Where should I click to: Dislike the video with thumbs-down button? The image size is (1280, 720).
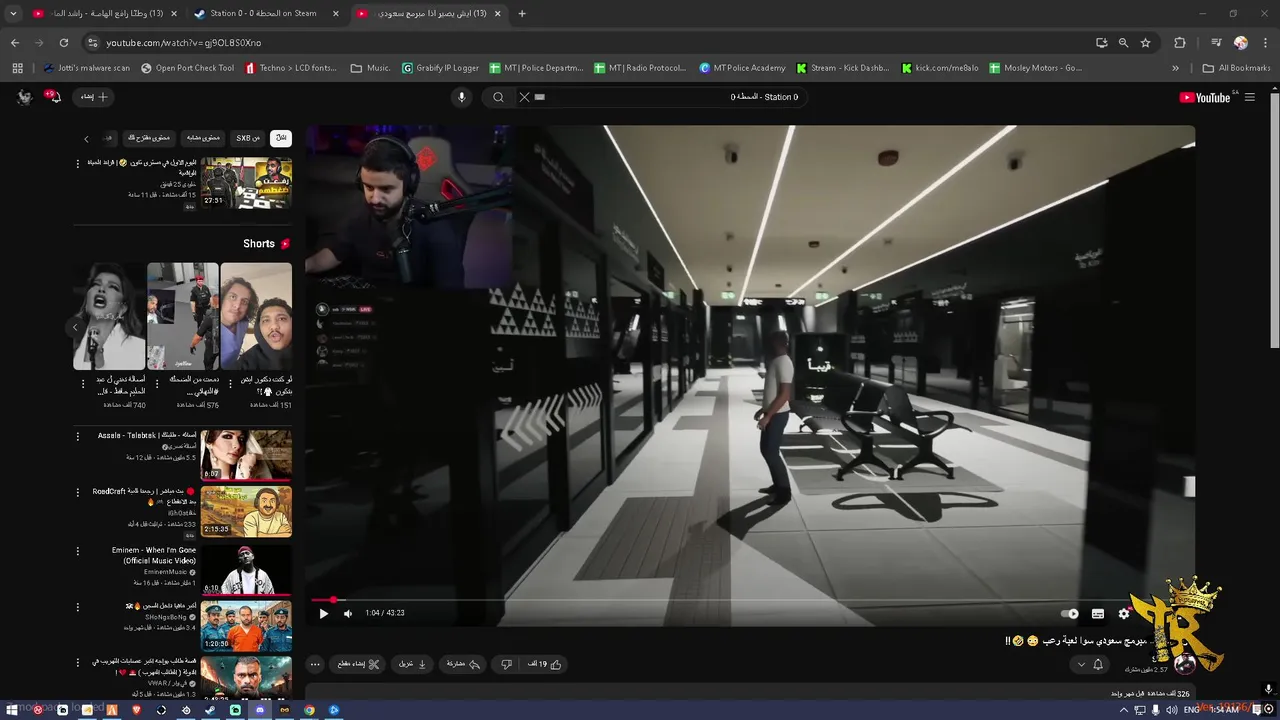click(x=506, y=664)
